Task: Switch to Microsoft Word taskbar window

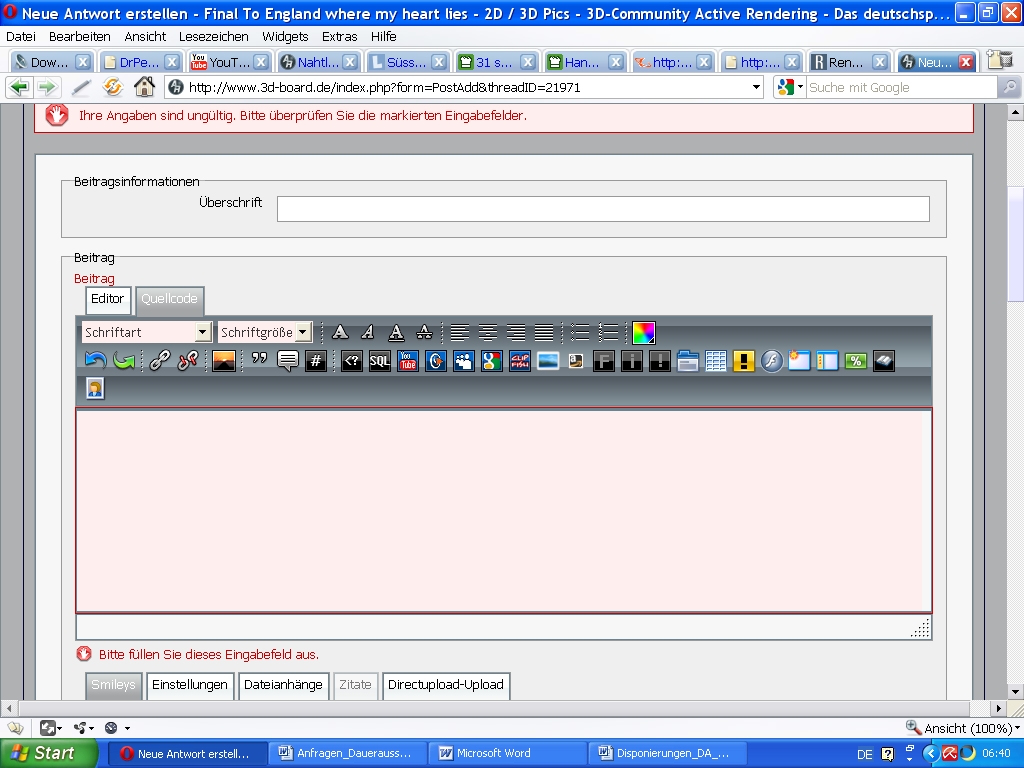Action: 507,754
